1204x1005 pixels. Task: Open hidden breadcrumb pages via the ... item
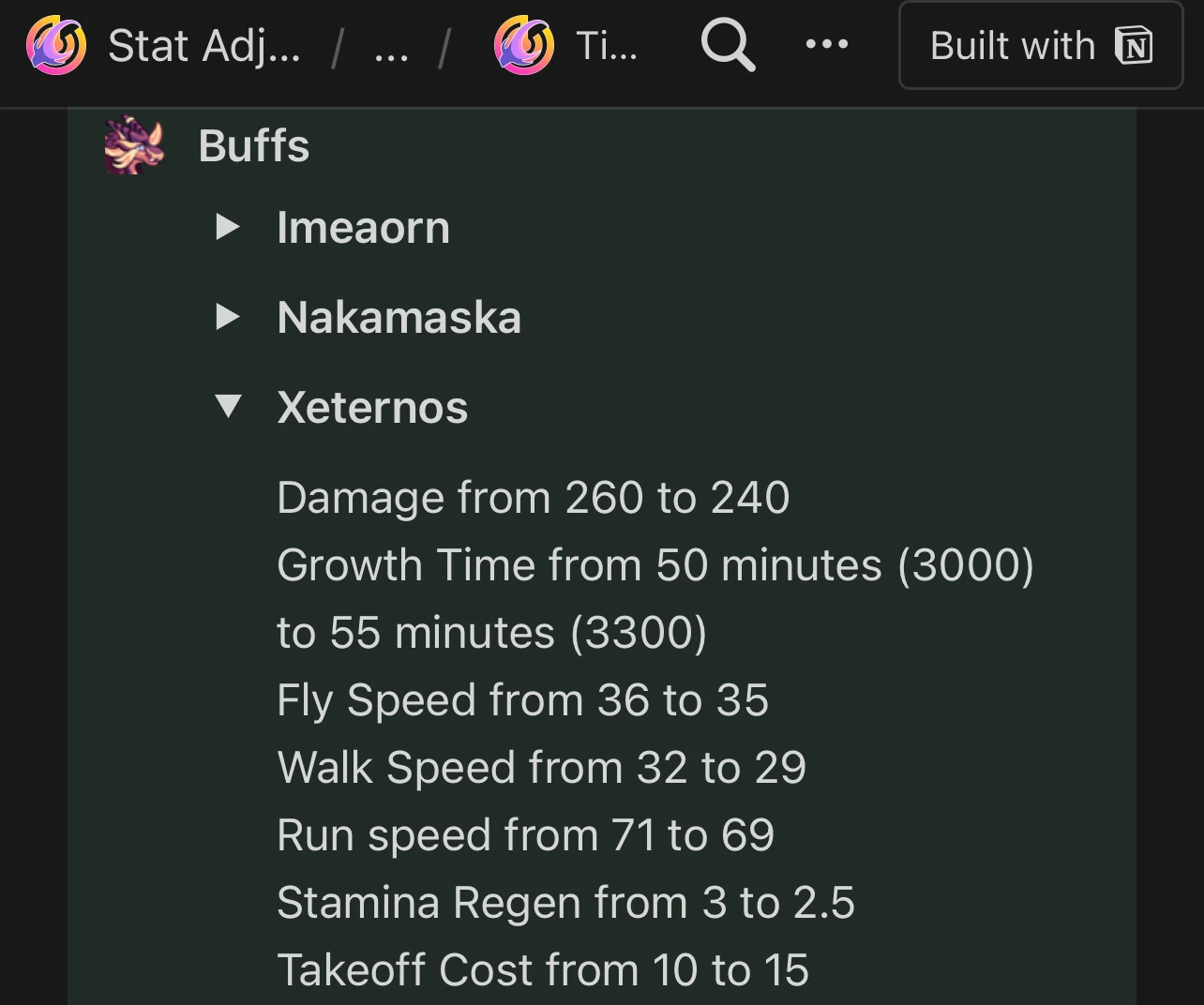pos(390,44)
